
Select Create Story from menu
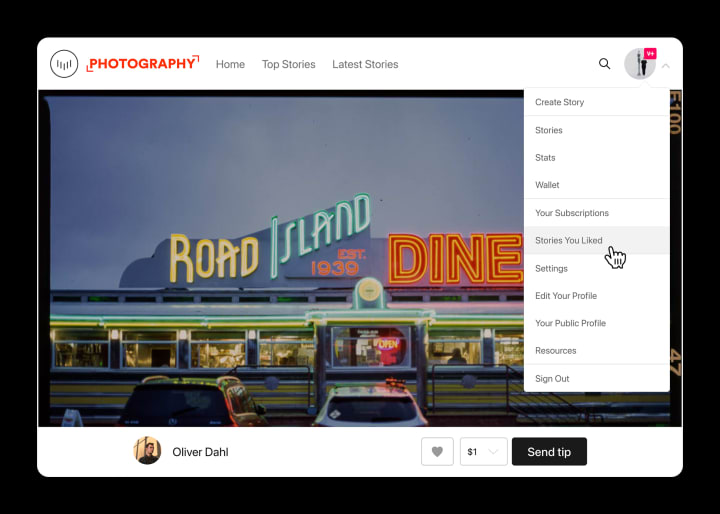pos(596,102)
